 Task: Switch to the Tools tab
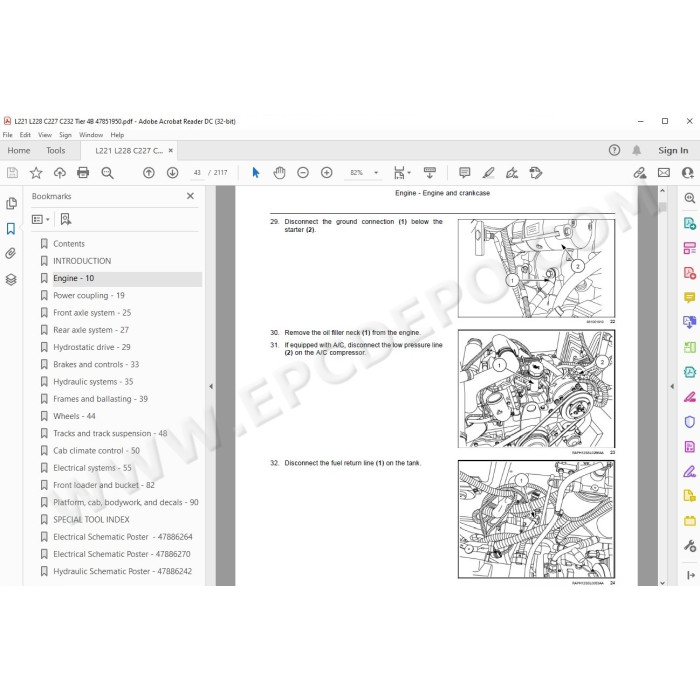click(56, 150)
